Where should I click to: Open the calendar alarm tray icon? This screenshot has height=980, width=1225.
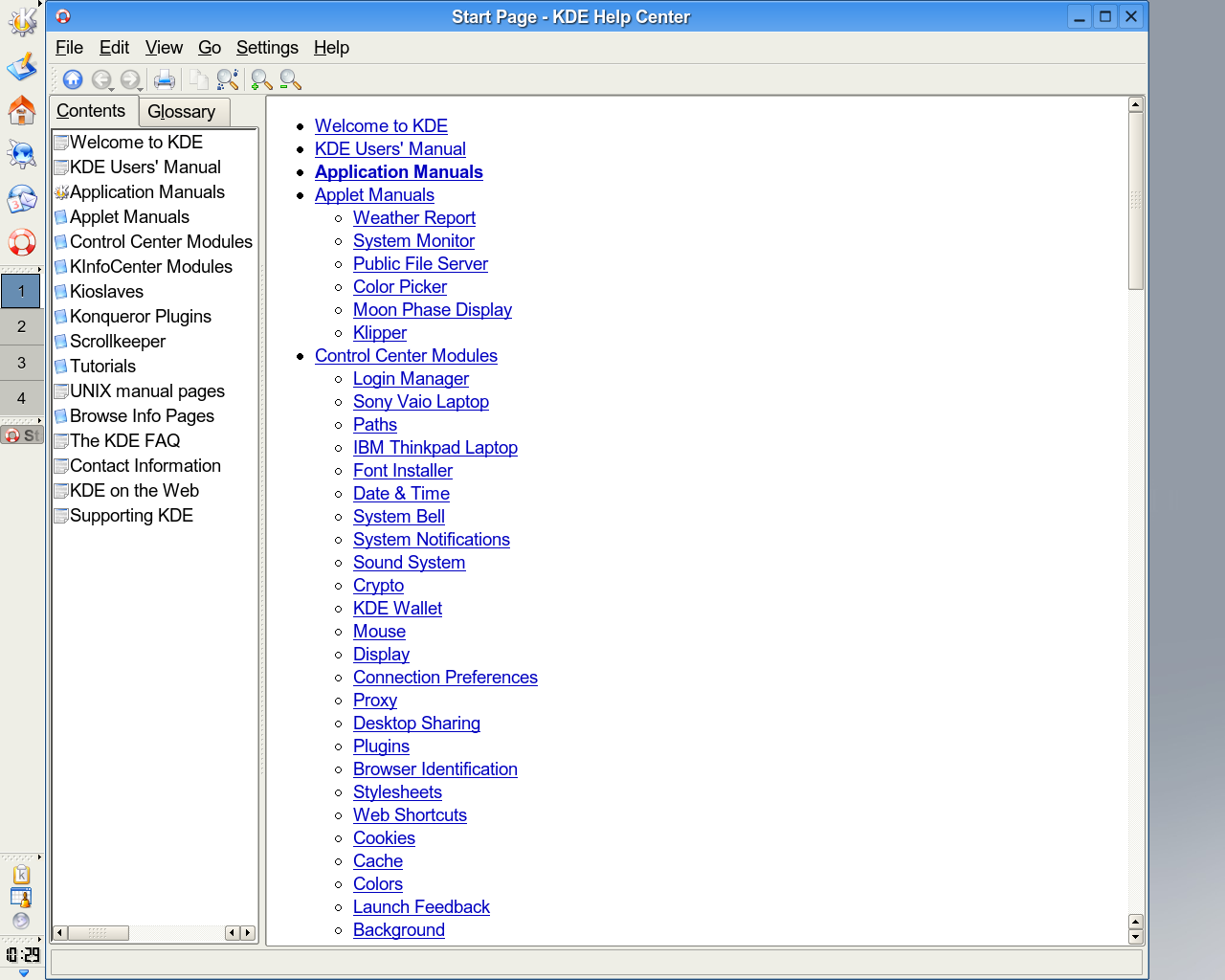21,897
